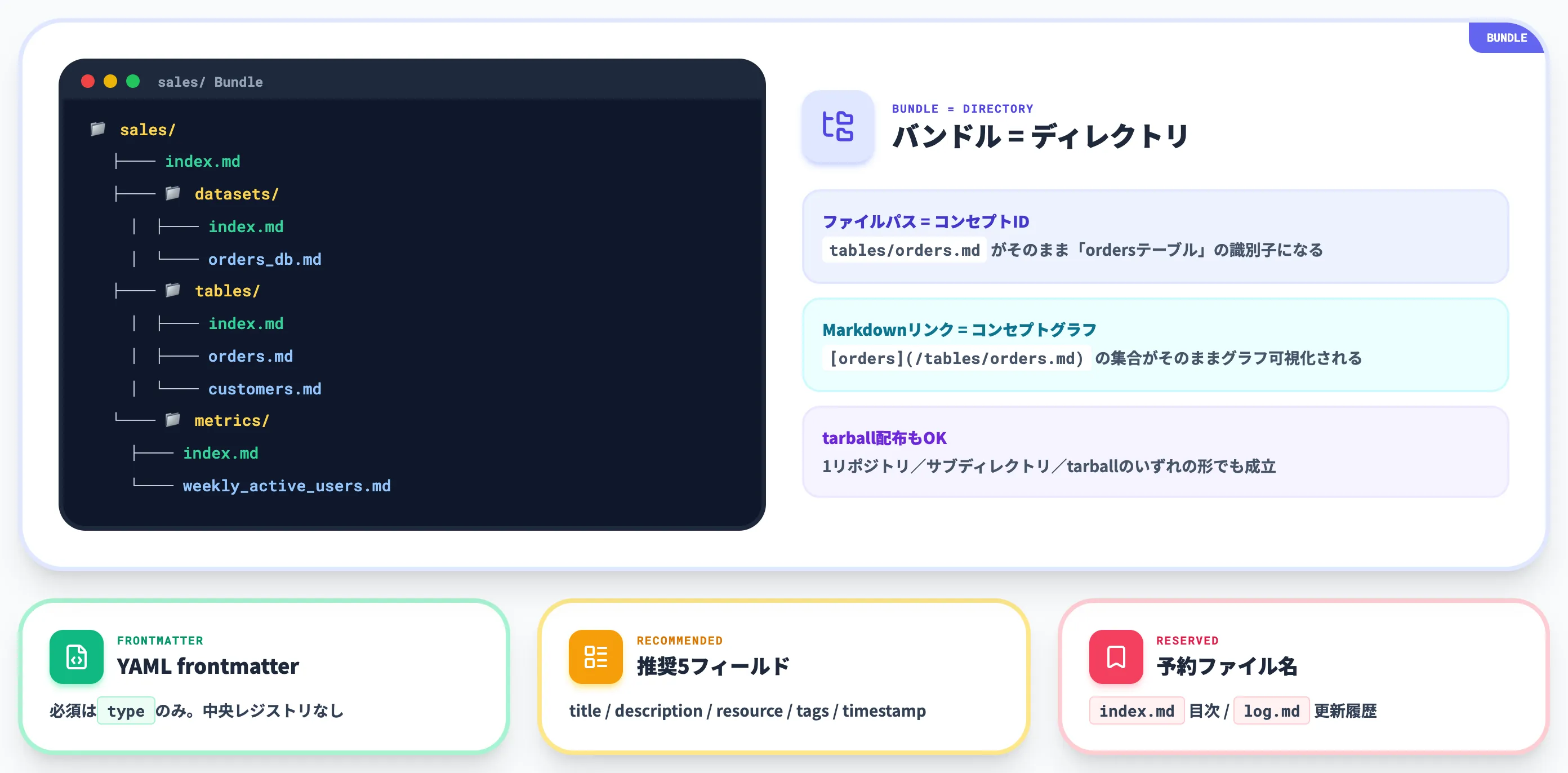Click the index.md chip in reserved card
This screenshot has width=1568, height=773.
pyautogui.click(x=1137, y=711)
